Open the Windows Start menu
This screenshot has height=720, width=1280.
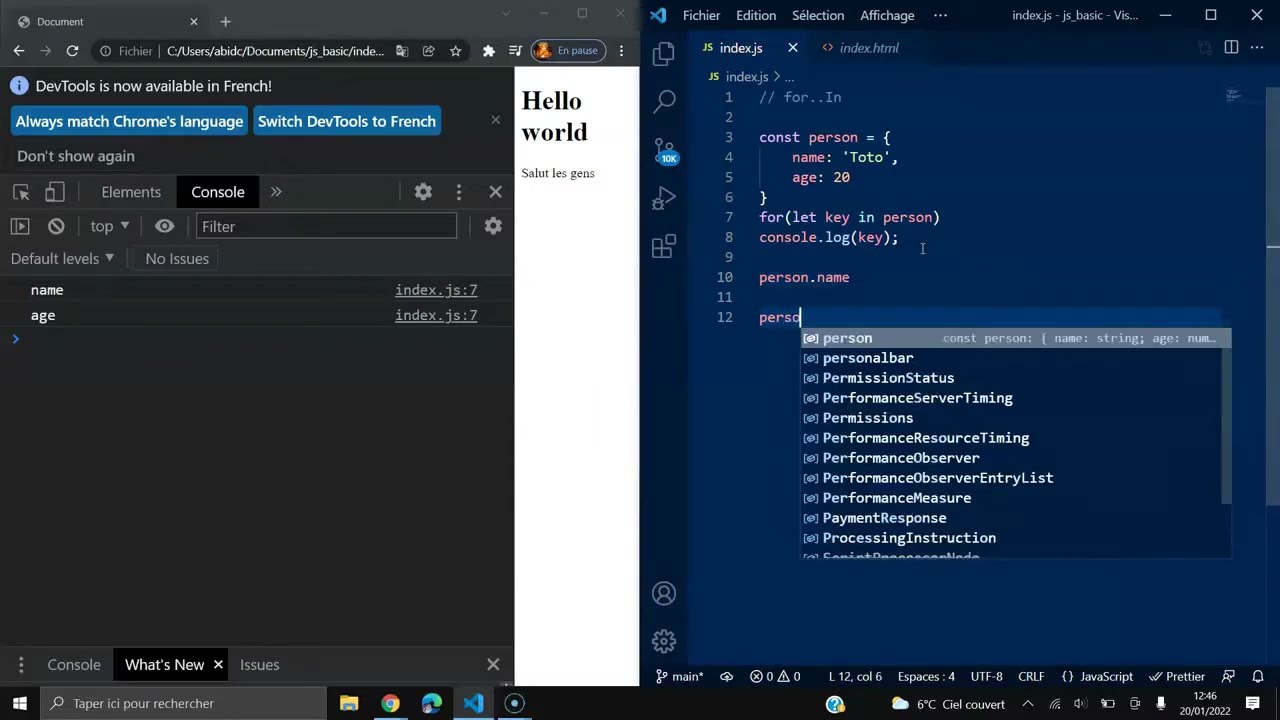[x=19, y=703]
